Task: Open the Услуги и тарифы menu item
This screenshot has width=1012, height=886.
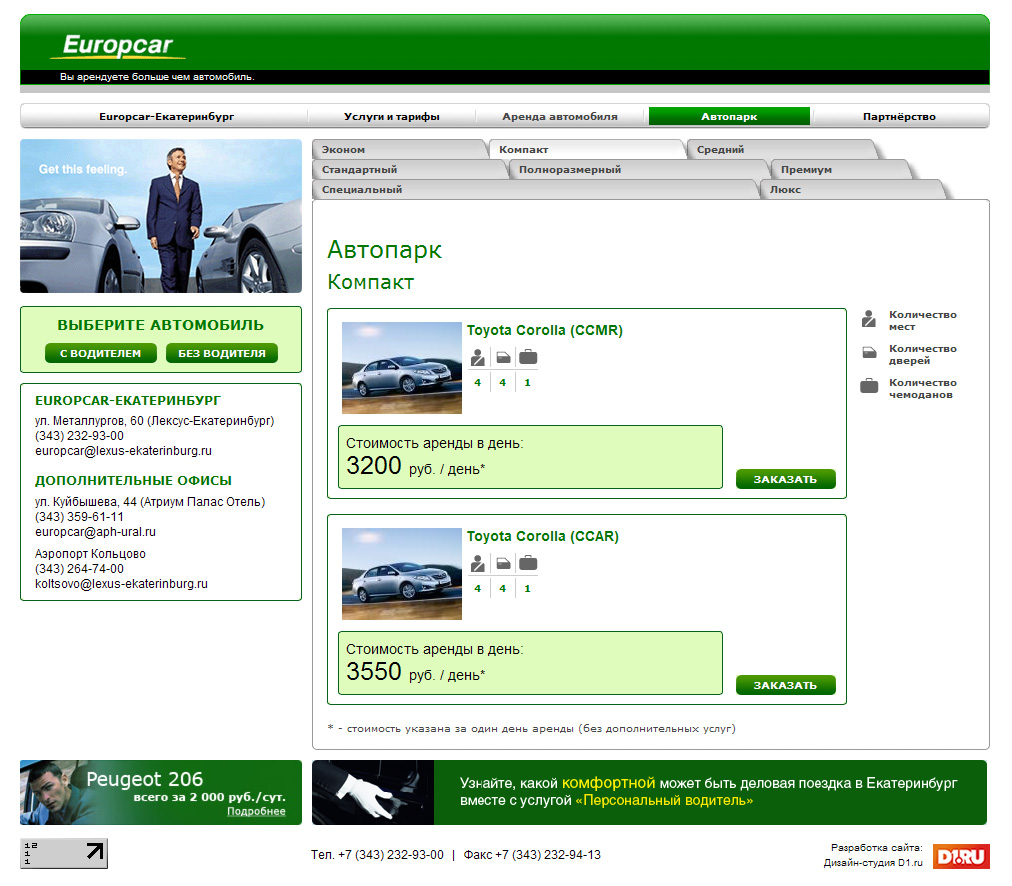Action: [392, 117]
